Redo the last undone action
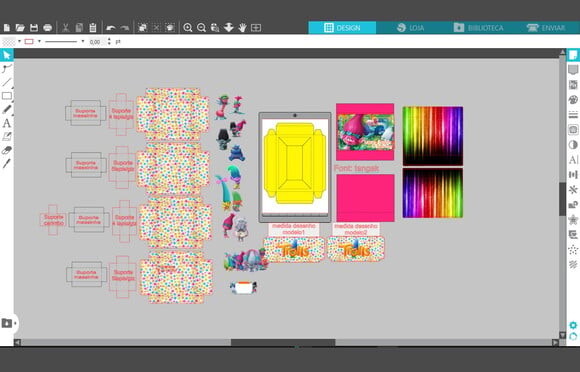 [x=124, y=28]
